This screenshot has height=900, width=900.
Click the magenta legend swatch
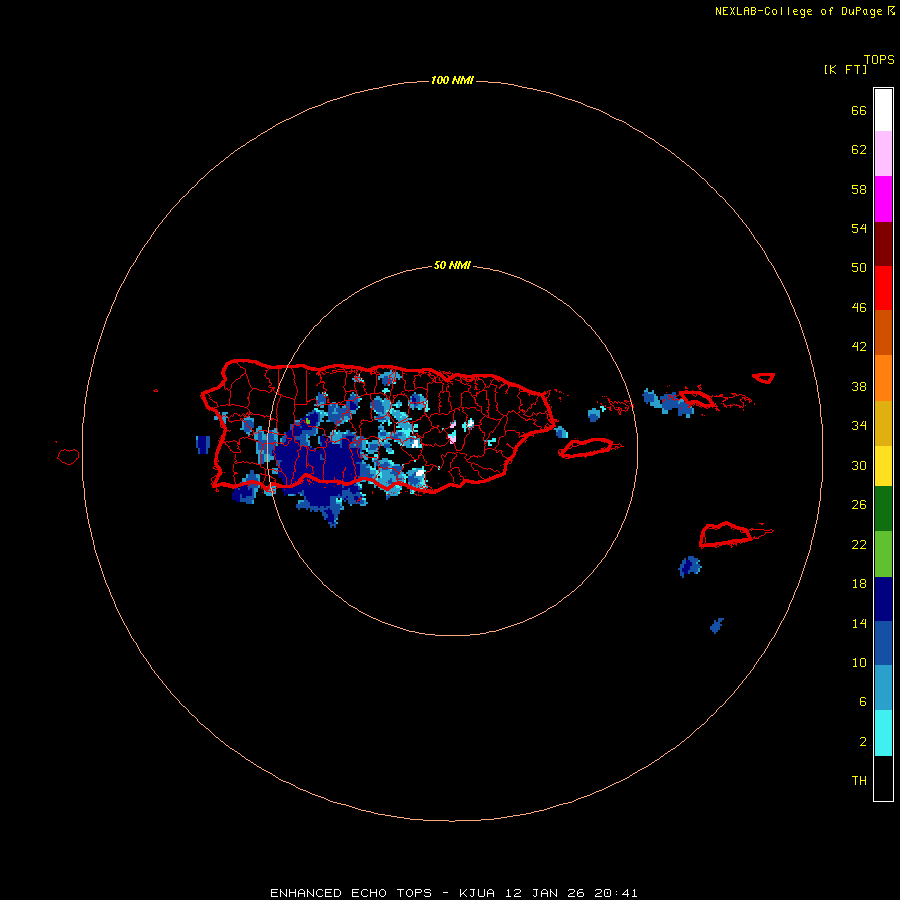[883, 199]
